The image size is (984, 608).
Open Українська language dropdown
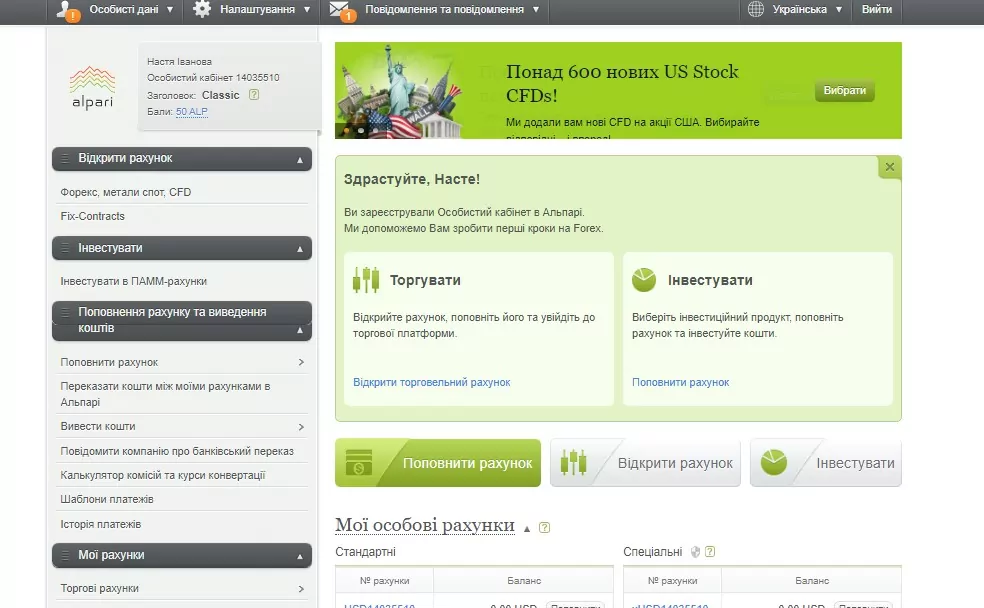point(807,9)
